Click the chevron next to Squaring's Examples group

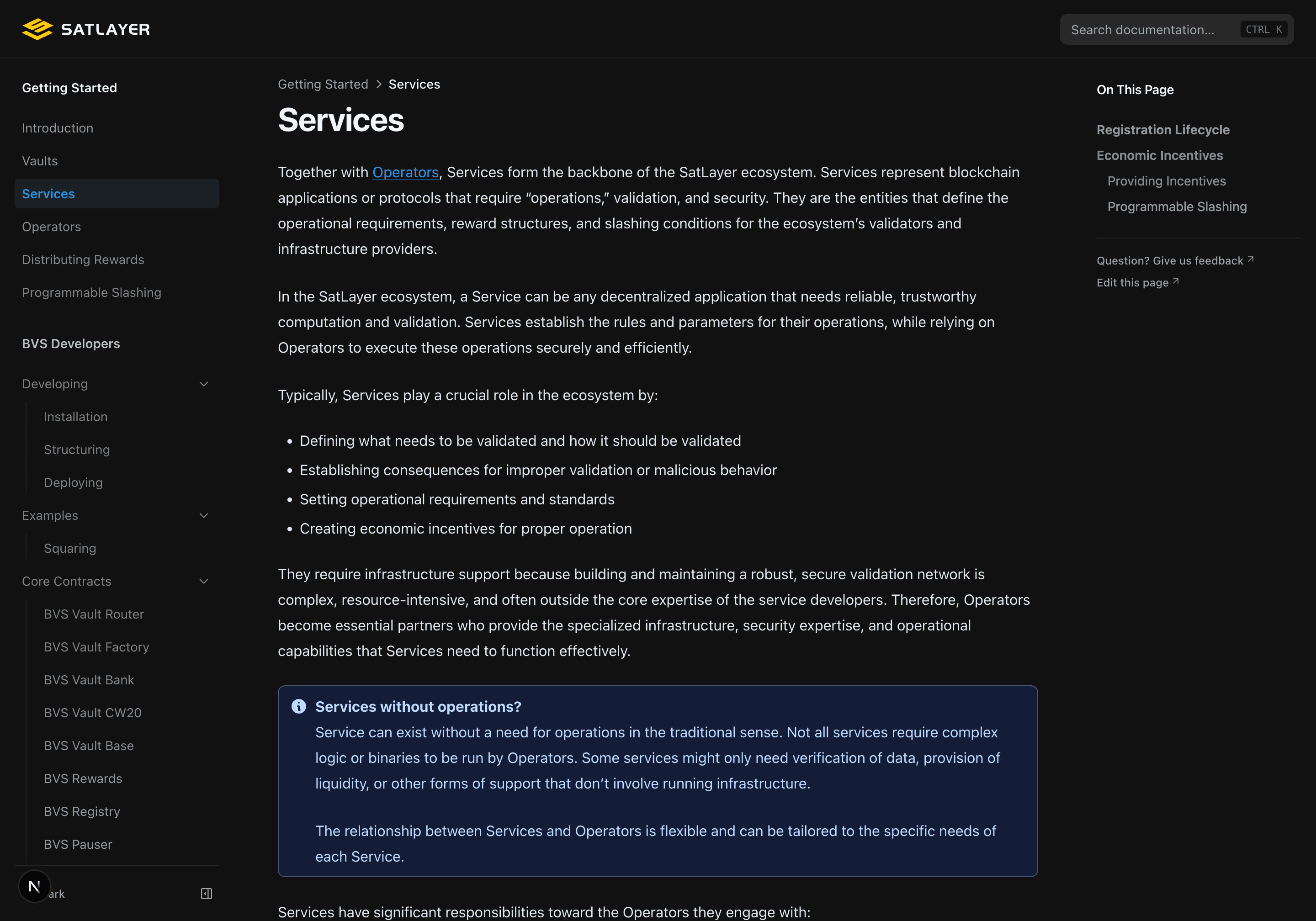click(204, 515)
